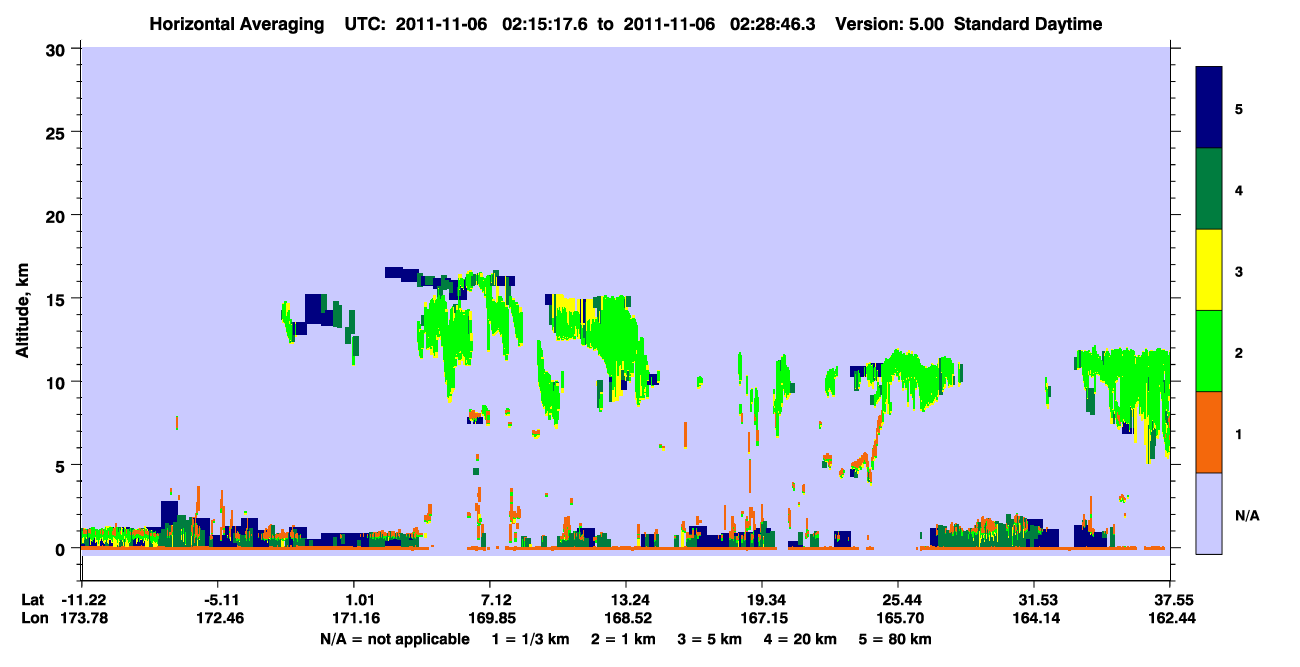Image resolution: width=1300 pixels, height=667 pixels.
Task: Click the dark green level 4 color swatch
Action: 1209,189
